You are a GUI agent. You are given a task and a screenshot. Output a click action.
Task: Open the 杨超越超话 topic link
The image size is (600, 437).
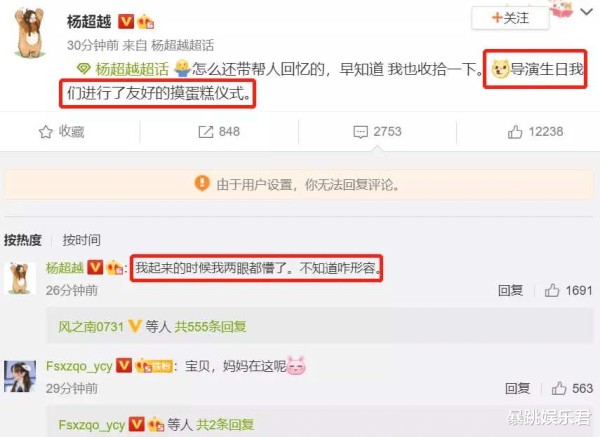[132, 69]
